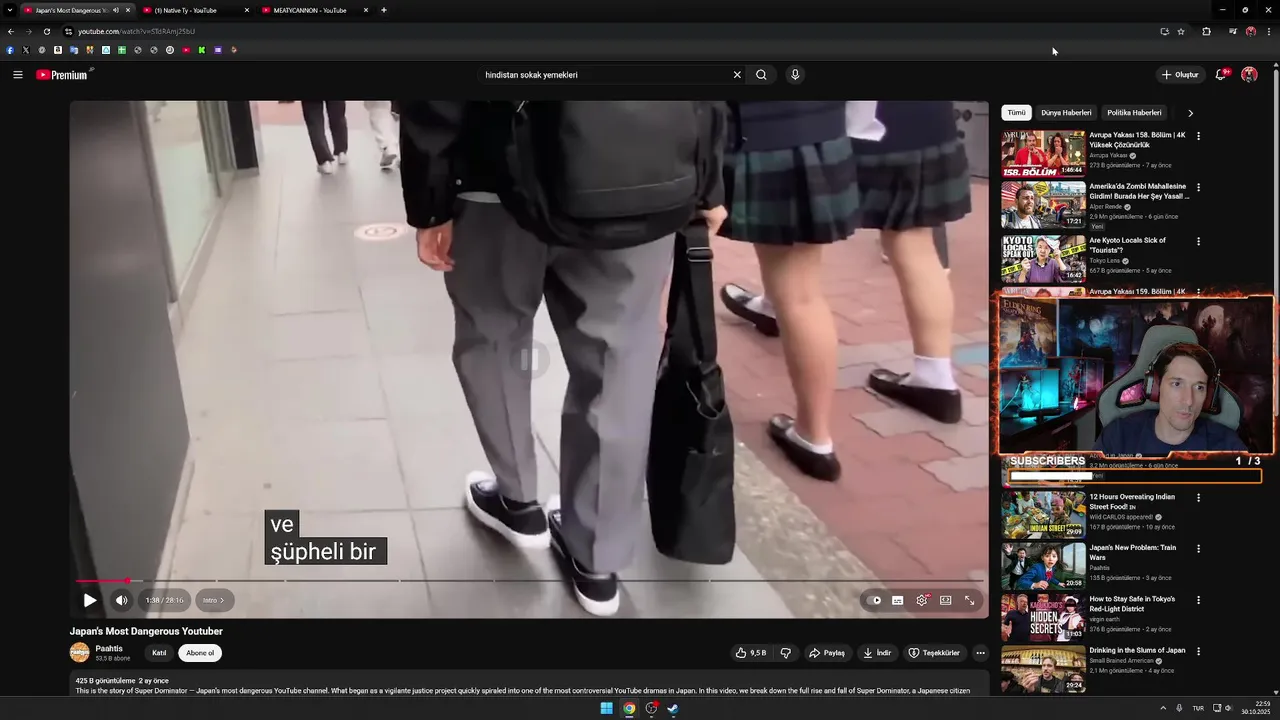The width and height of the screenshot is (1280, 720).
Task: Mute the video with speaker icon
Action: pyautogui.click(x=121, y=600)
